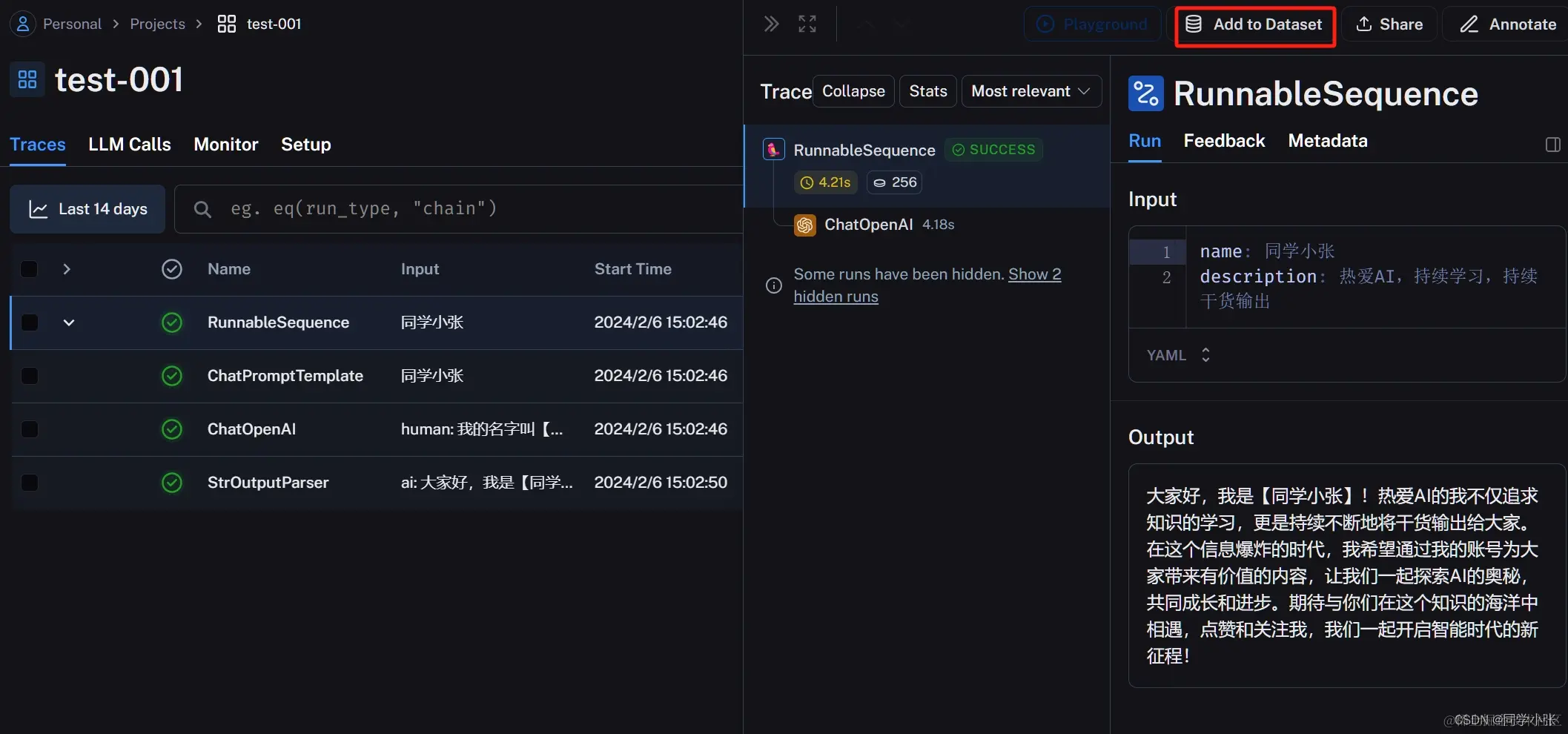Switch to the LLM Calls tab
The width and height of the screenshot is (1568, 734).
[x=130, y=145]
